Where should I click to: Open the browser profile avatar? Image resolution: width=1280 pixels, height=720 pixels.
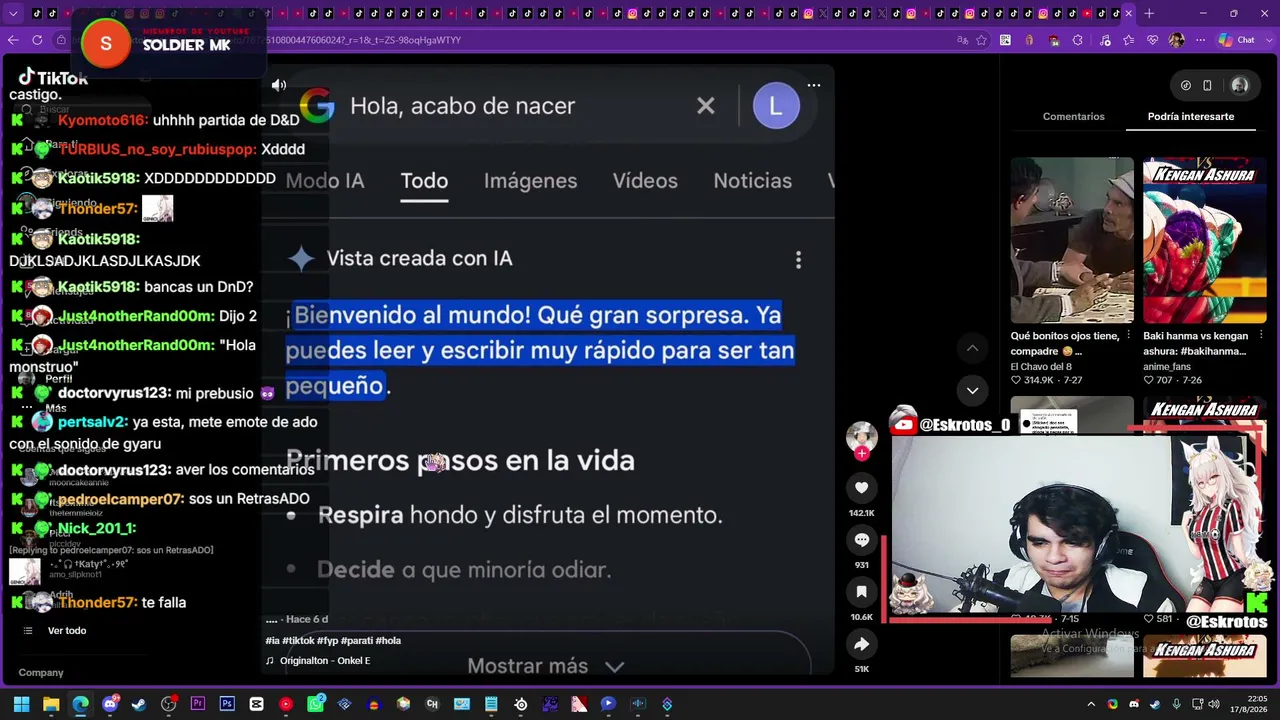pyautogui.click(x=1176, y=40)
